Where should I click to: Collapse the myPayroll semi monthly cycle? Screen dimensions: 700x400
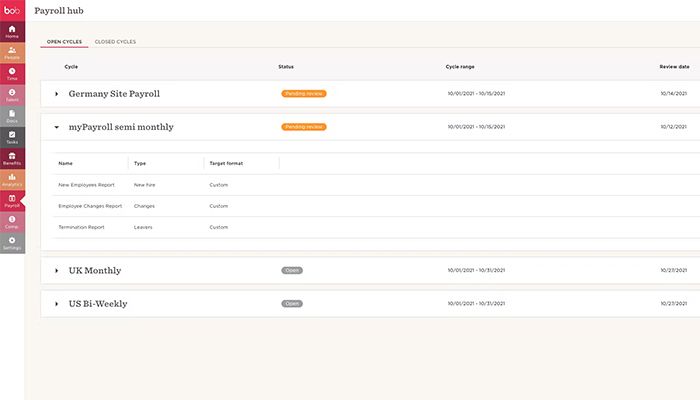tap(57, 127)
